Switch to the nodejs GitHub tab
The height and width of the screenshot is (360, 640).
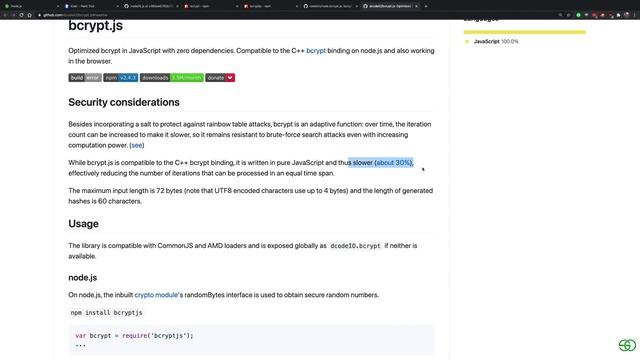click(x=150, y=6)
